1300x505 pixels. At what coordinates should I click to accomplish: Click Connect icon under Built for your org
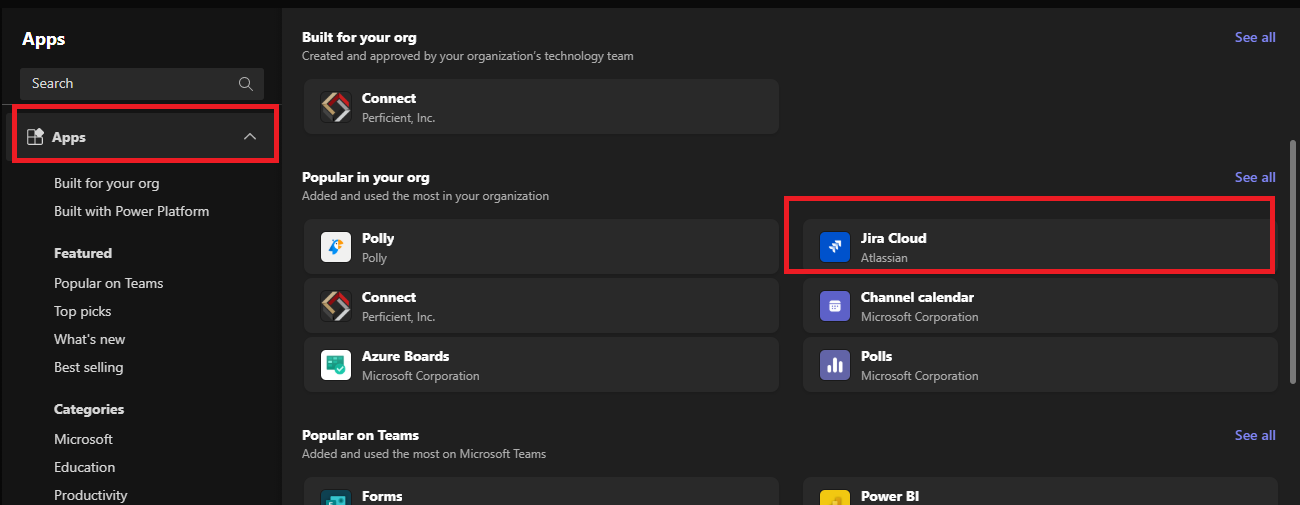[x=336, y=107]
